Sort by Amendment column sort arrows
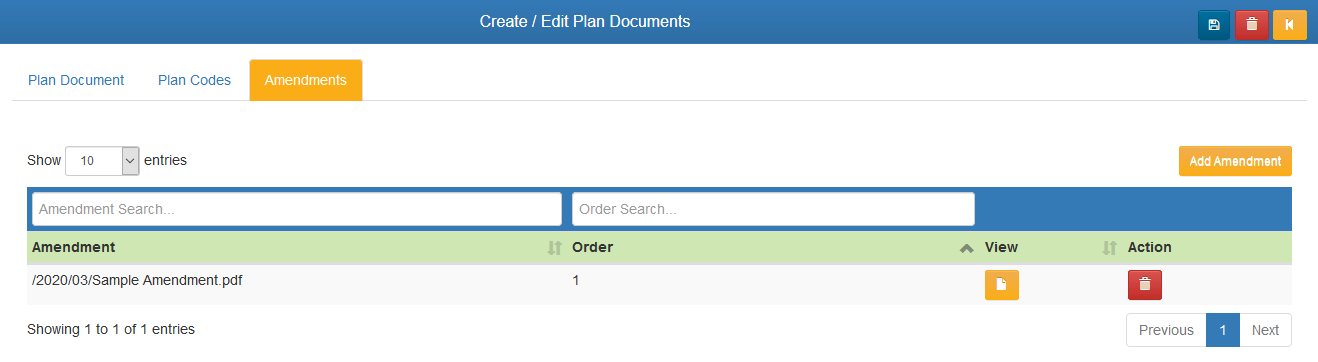1318x362 pixels. click(555, 248)
